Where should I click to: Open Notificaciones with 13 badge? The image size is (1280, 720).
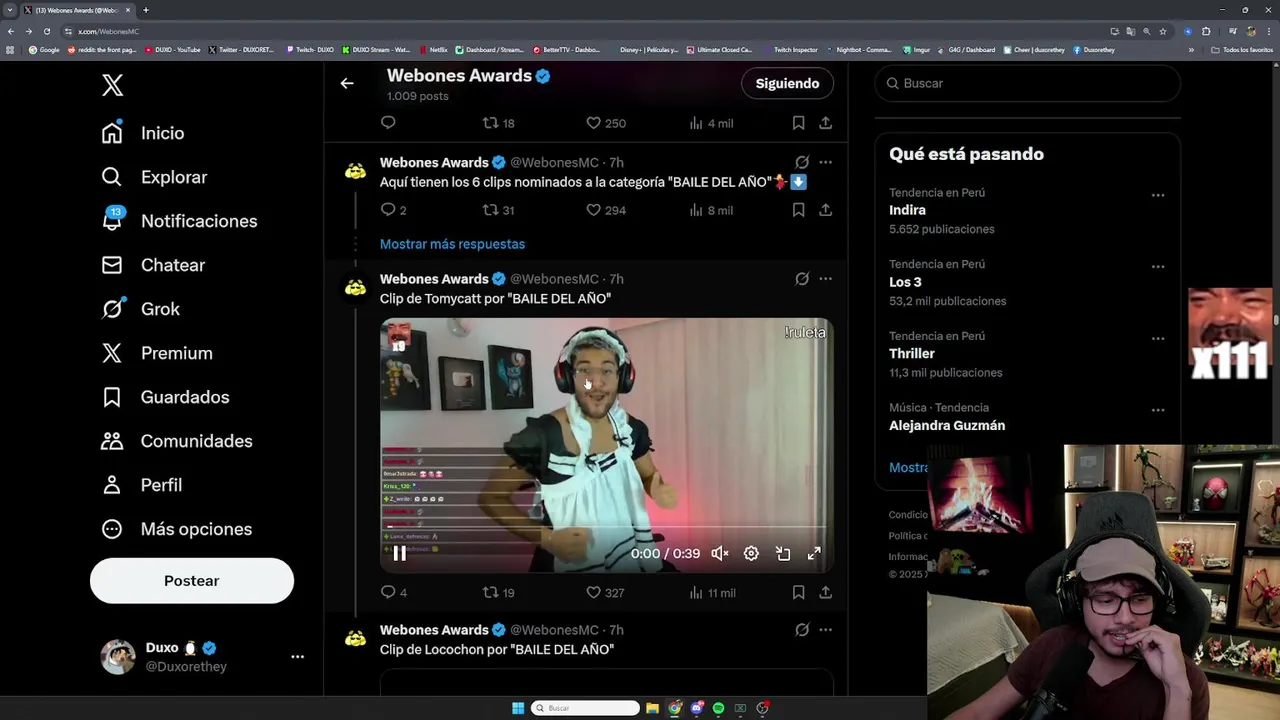(x=179, y=221)
